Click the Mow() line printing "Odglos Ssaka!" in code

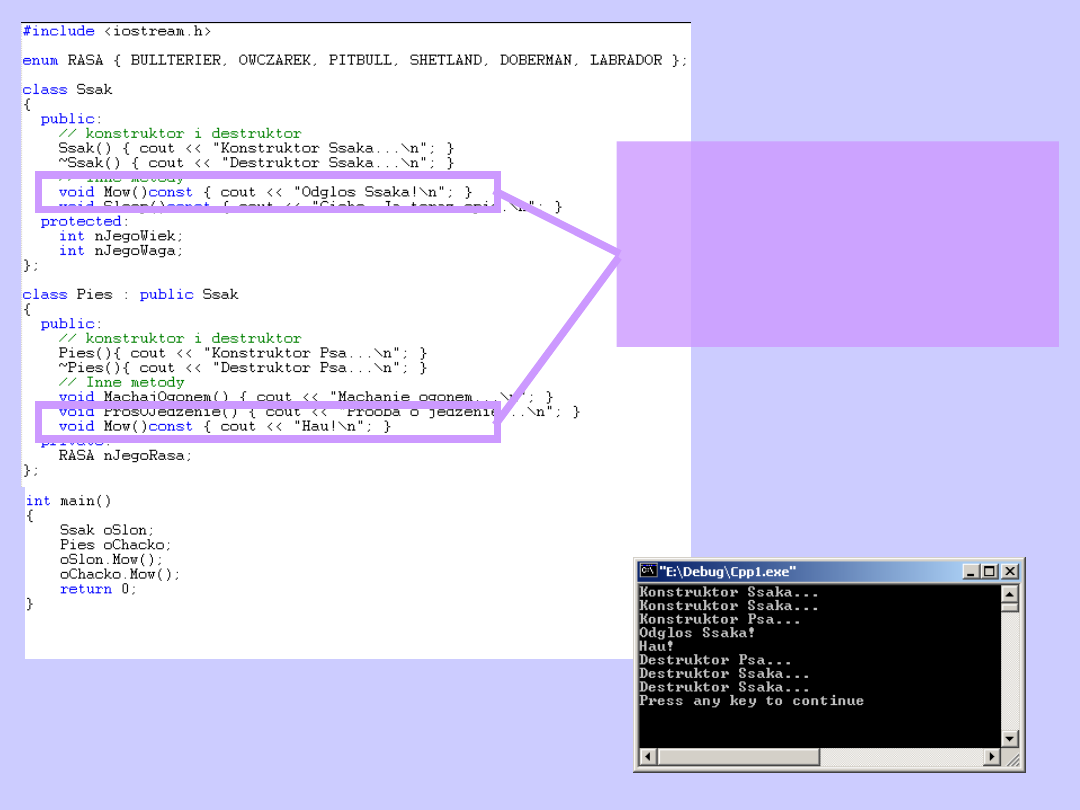[265, 192]
